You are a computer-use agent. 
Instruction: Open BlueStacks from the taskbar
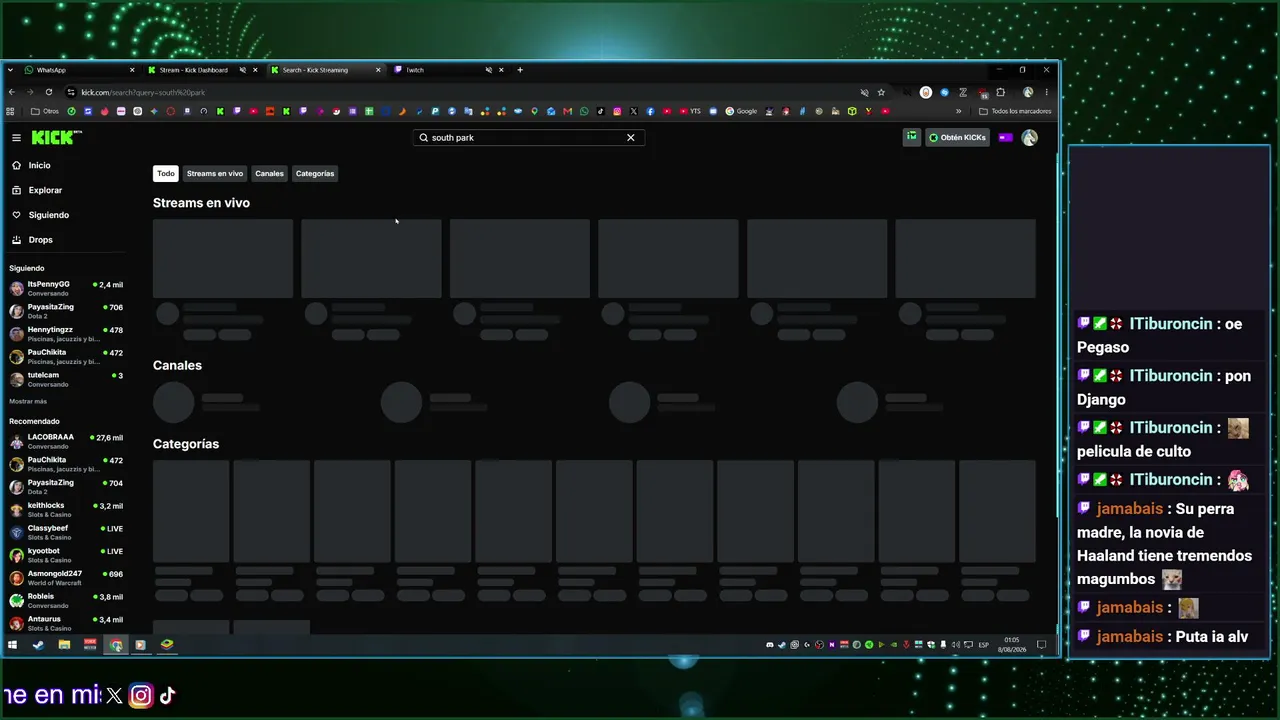pyautogui.click(x=167, y=645)
